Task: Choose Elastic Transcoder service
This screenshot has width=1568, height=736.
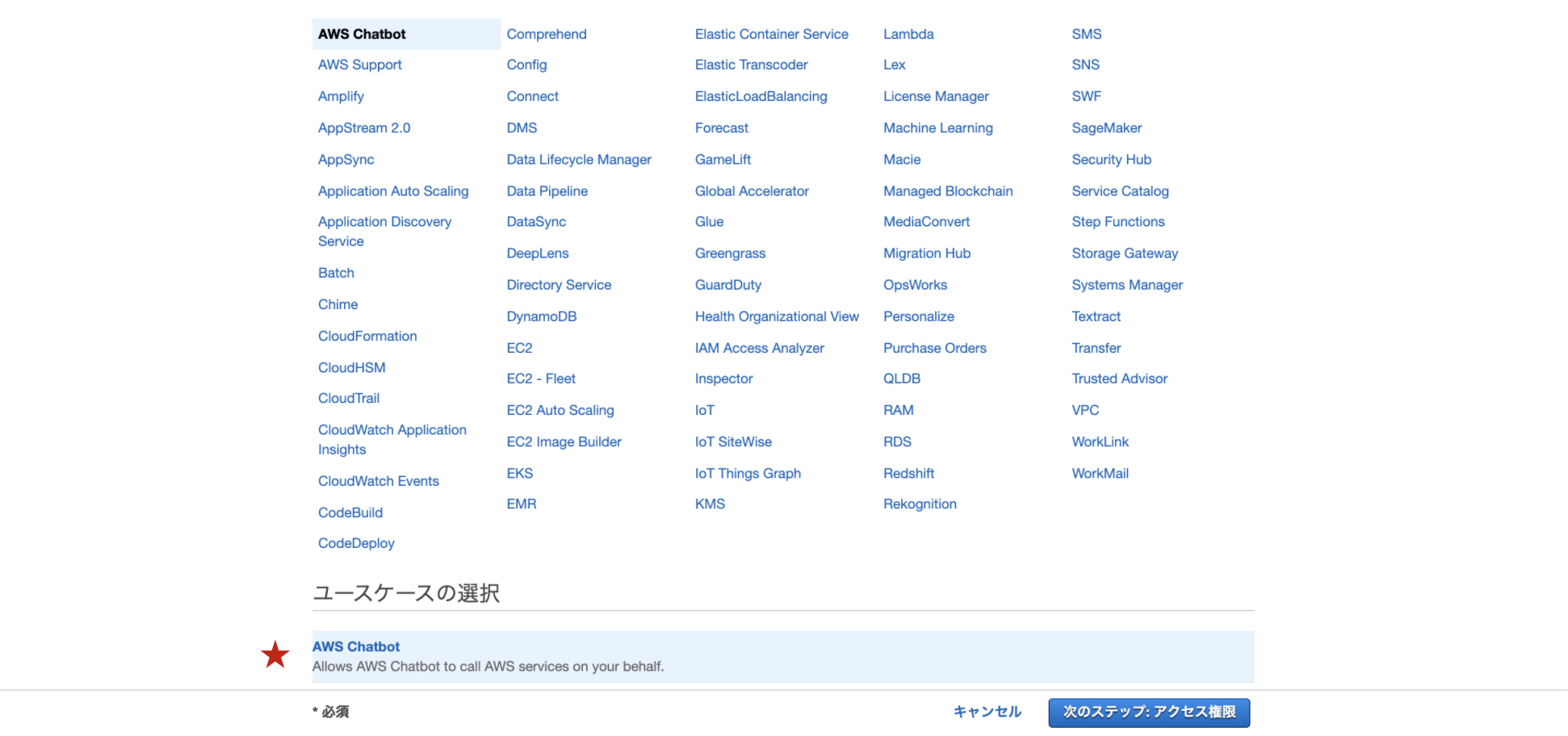Action: click(x=752, y=65)
